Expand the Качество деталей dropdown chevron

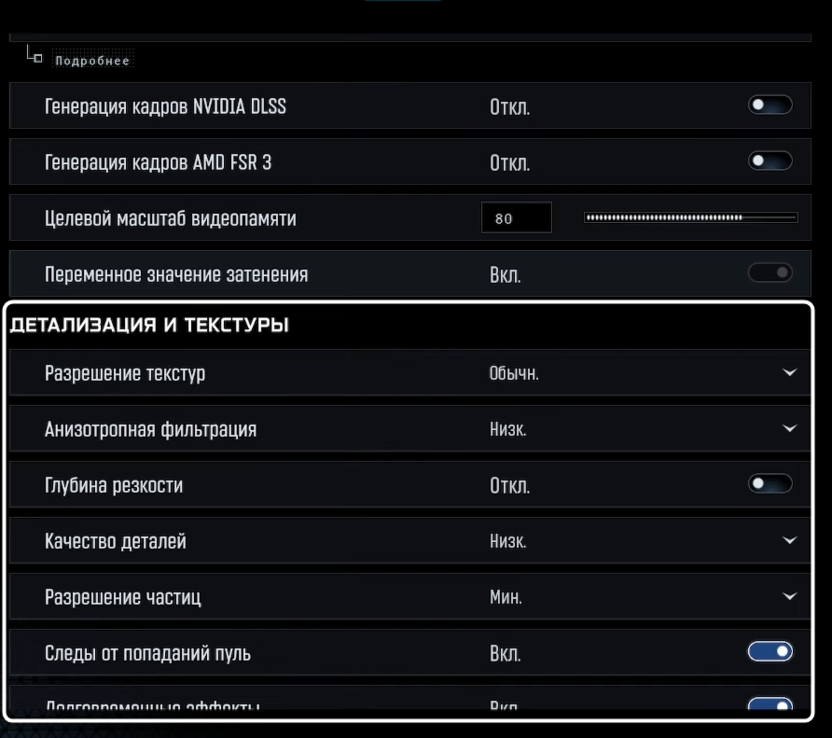(x=790, y=541)
